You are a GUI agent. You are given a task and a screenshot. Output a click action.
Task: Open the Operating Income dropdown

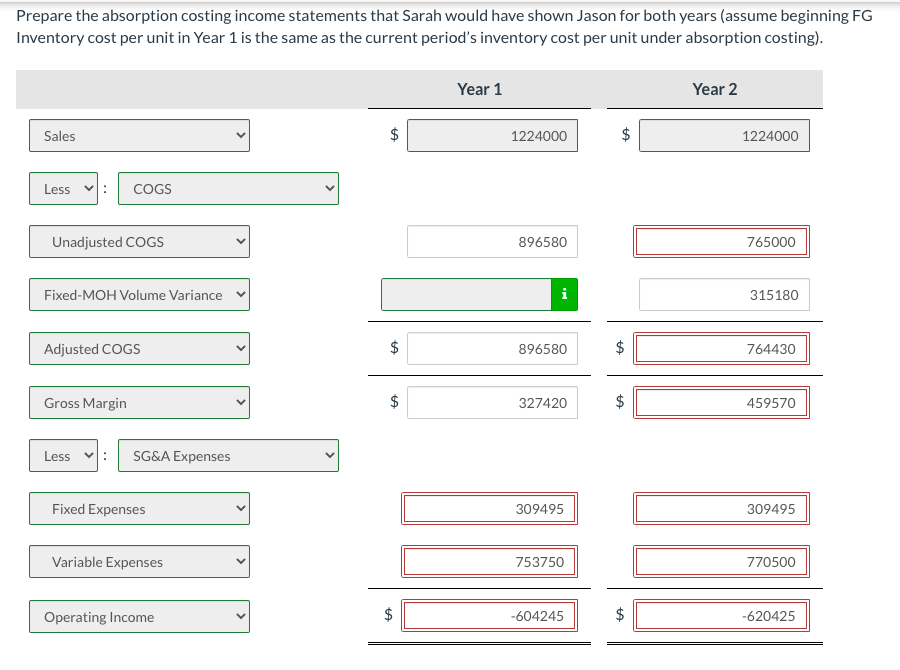click(139, 617)
